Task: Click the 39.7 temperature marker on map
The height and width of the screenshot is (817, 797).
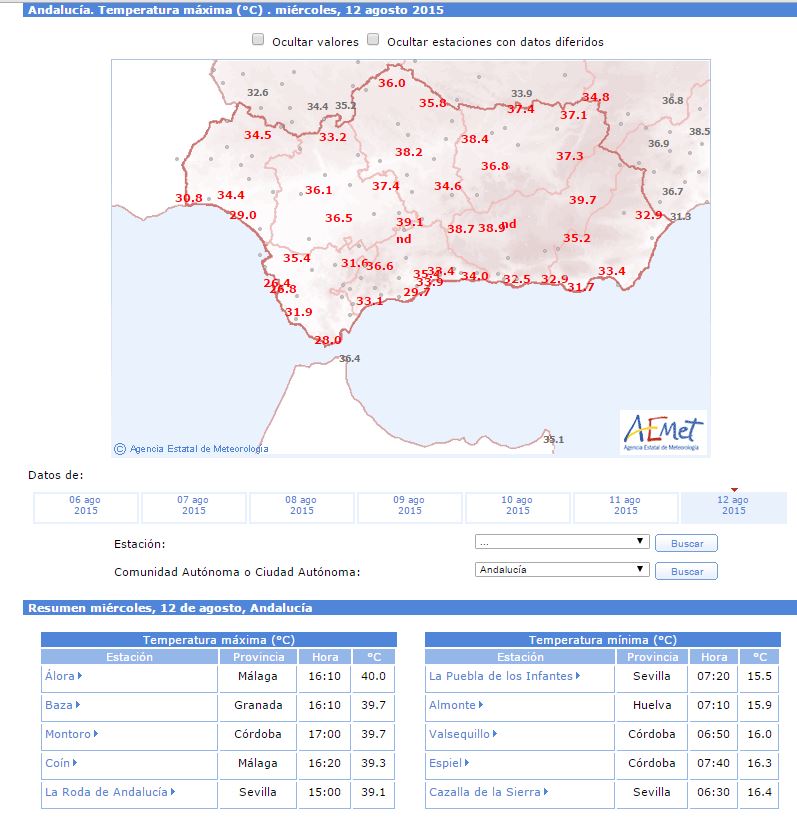Action: pos(582,200)
